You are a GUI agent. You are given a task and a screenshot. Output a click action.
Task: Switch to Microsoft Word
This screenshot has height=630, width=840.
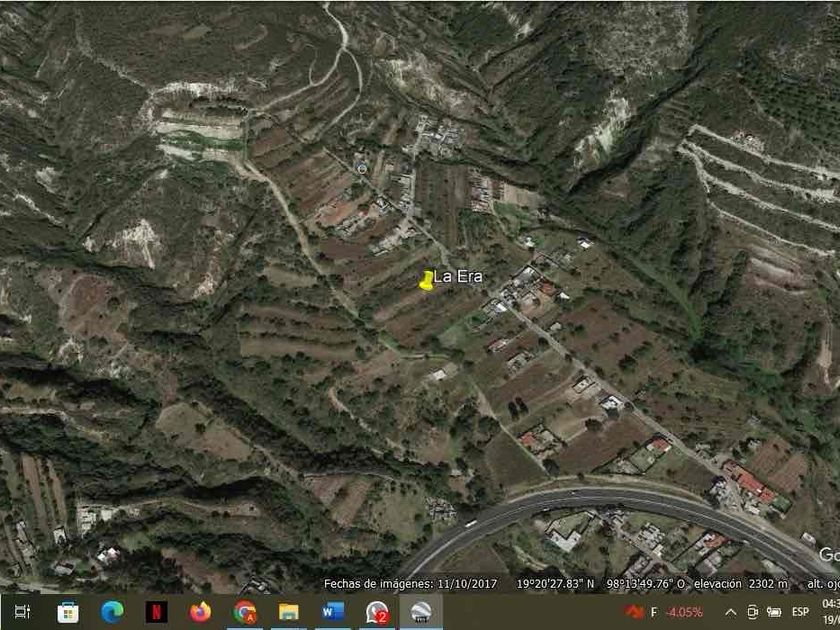pos(333,612)
